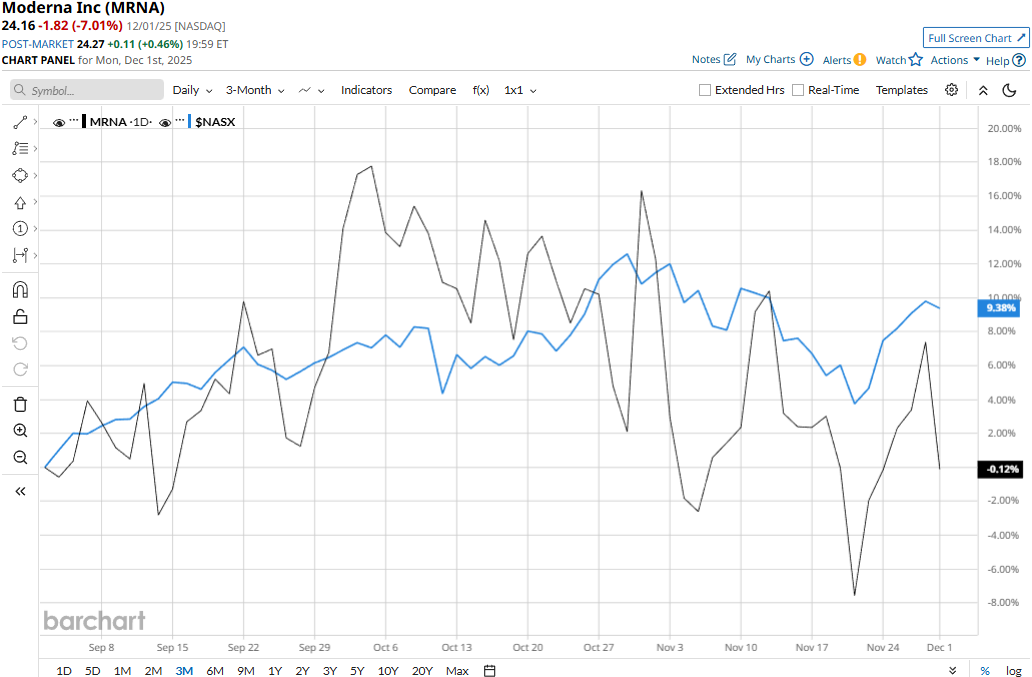
Task: Expand the trend line tool submenu arrow
Action: point(35,122)
